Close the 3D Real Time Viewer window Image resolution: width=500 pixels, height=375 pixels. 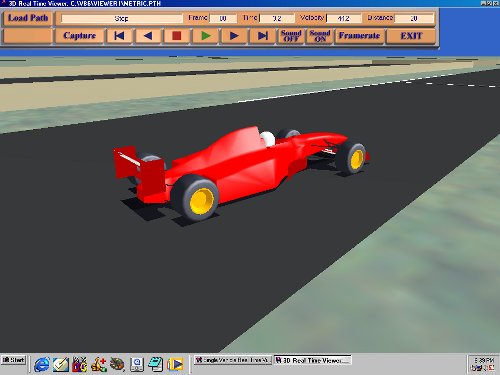496,3
